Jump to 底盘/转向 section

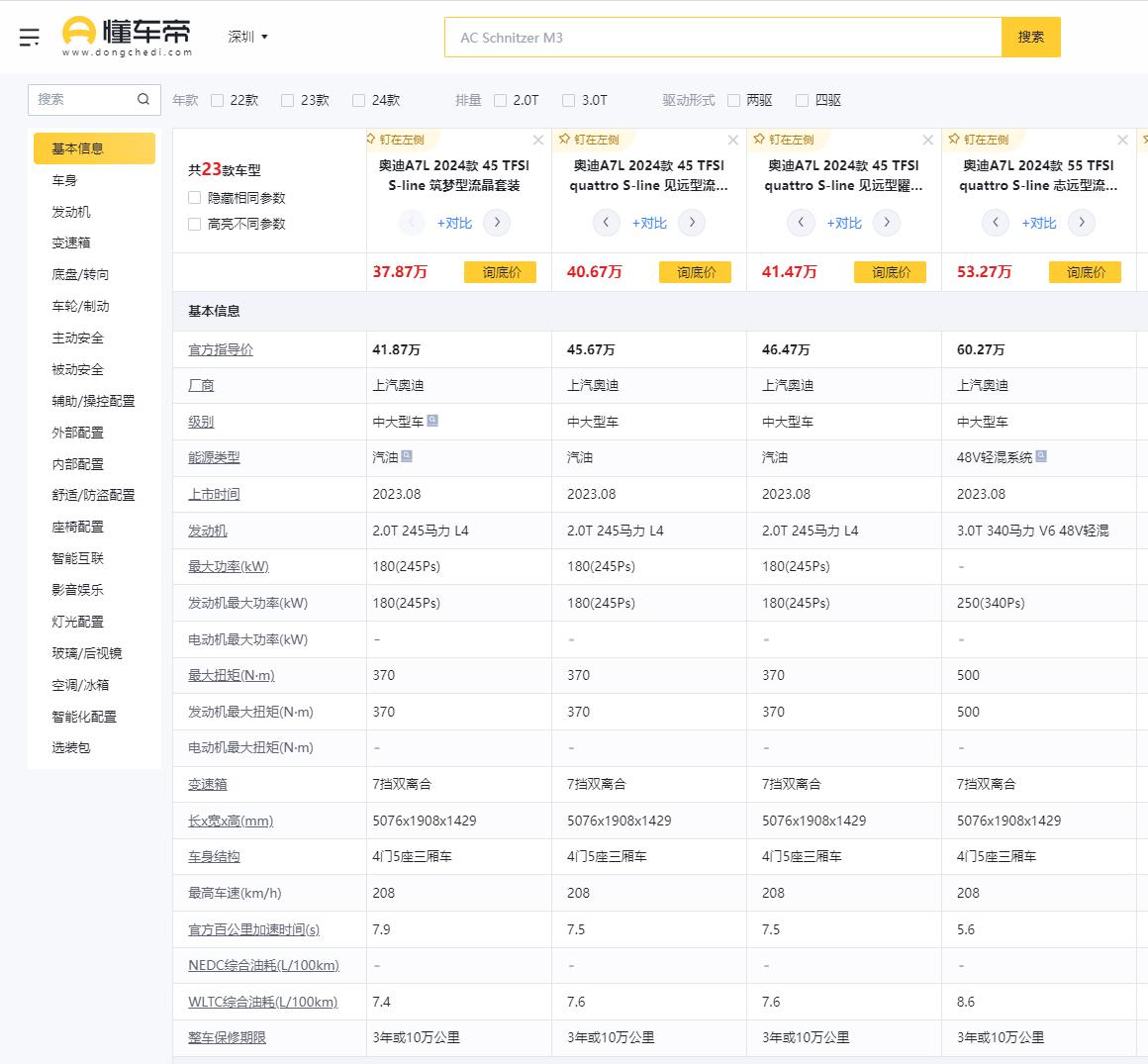80,274
